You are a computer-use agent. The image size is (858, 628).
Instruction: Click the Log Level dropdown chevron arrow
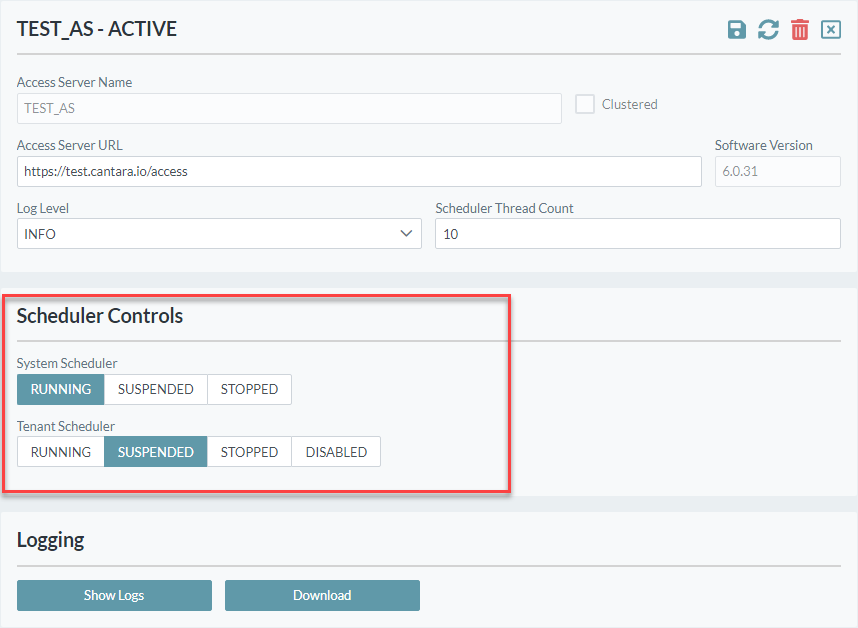point(406,234)
